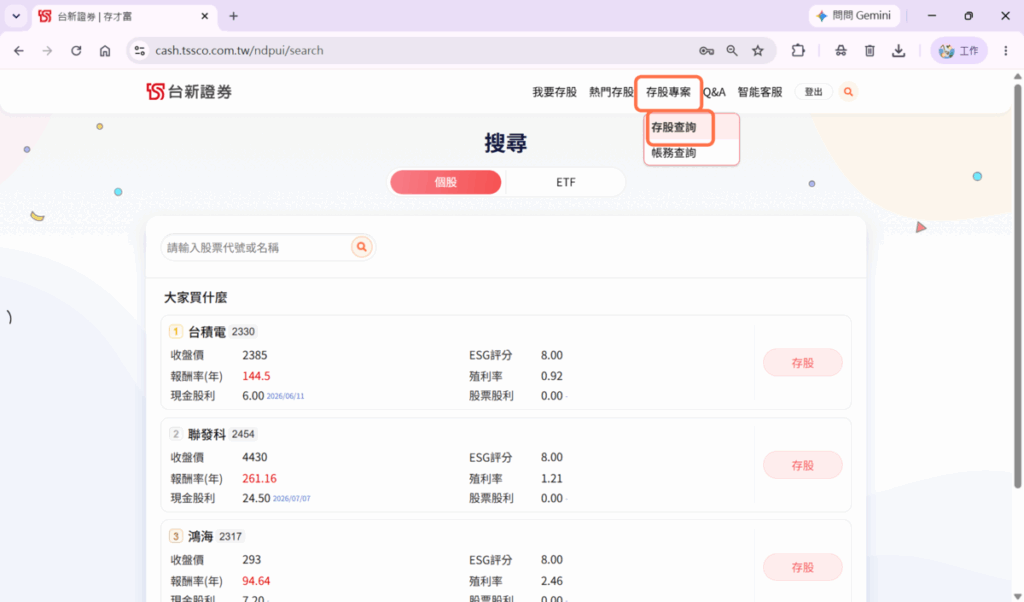Screen dimensions: 1024x602
Task: Expand the 存股專案 menu
Action: pyautogui.click(x=668, y=92)
